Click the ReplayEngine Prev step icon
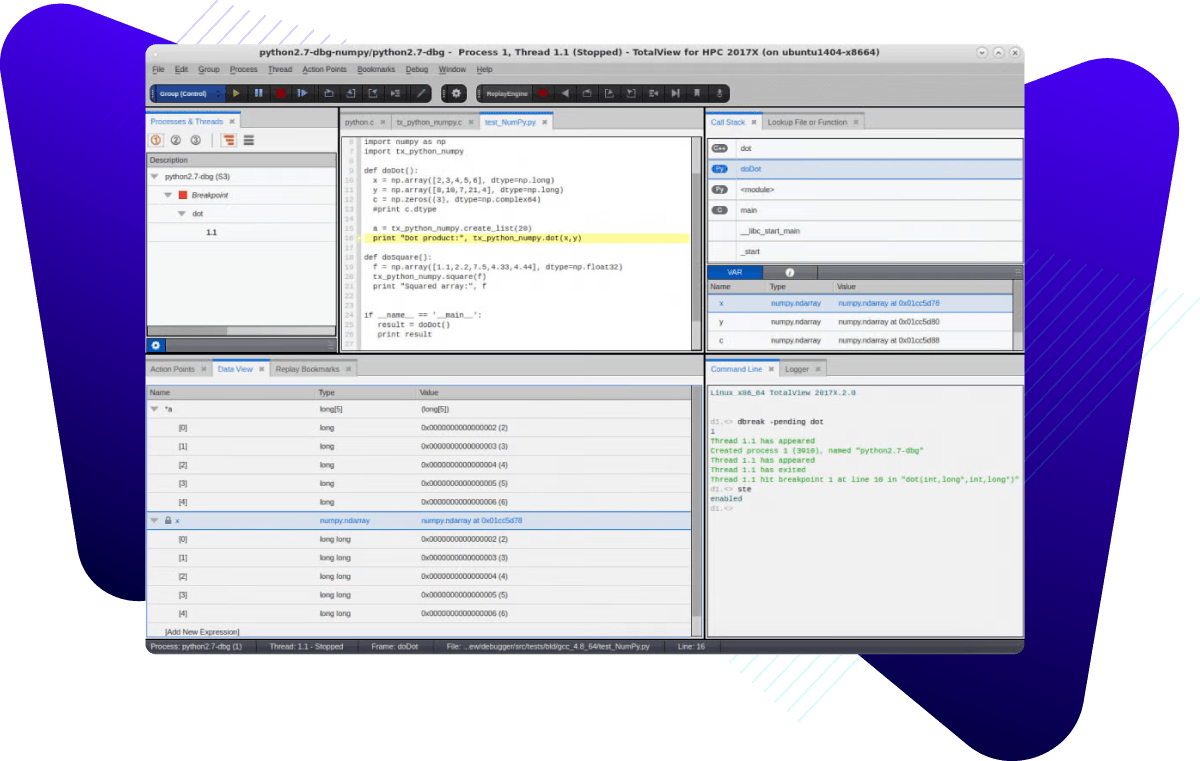Viewport: 1200px width, 761px height. [587, 93]
